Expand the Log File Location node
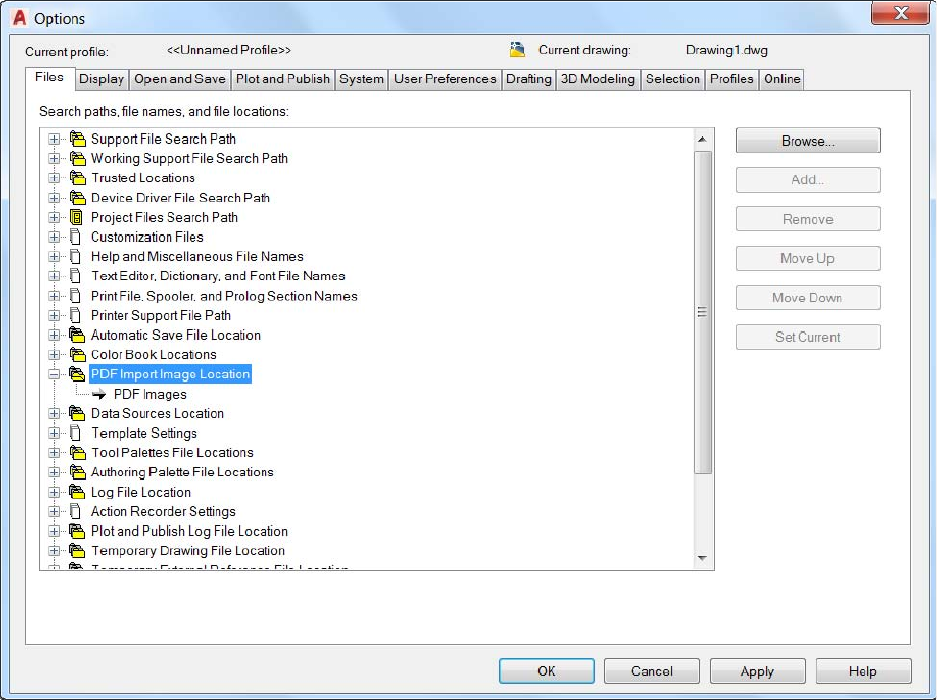The height and width of the screenshot is (700, 937). (x=54, y=492)
